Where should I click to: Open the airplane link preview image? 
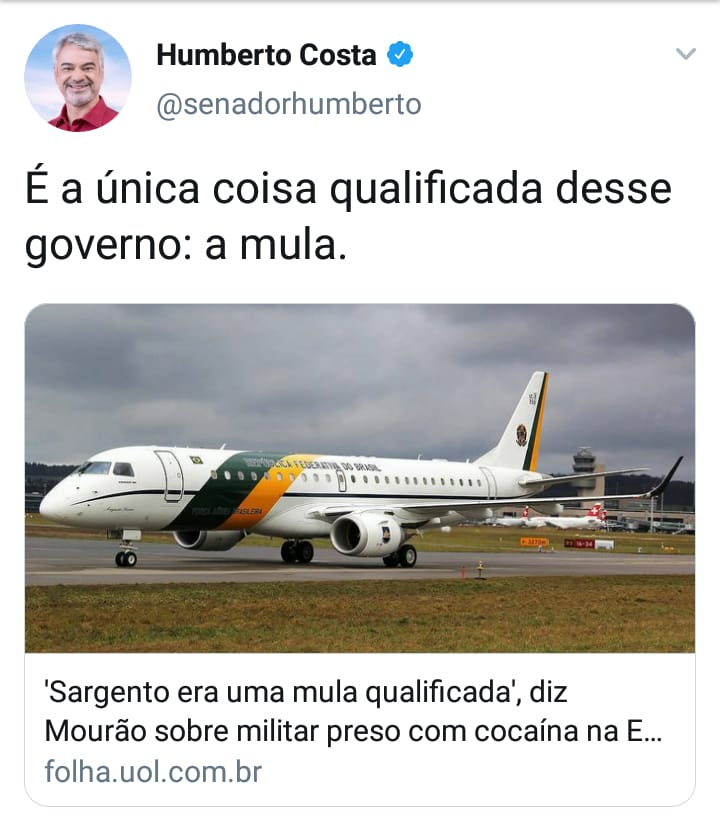point(360,478)
